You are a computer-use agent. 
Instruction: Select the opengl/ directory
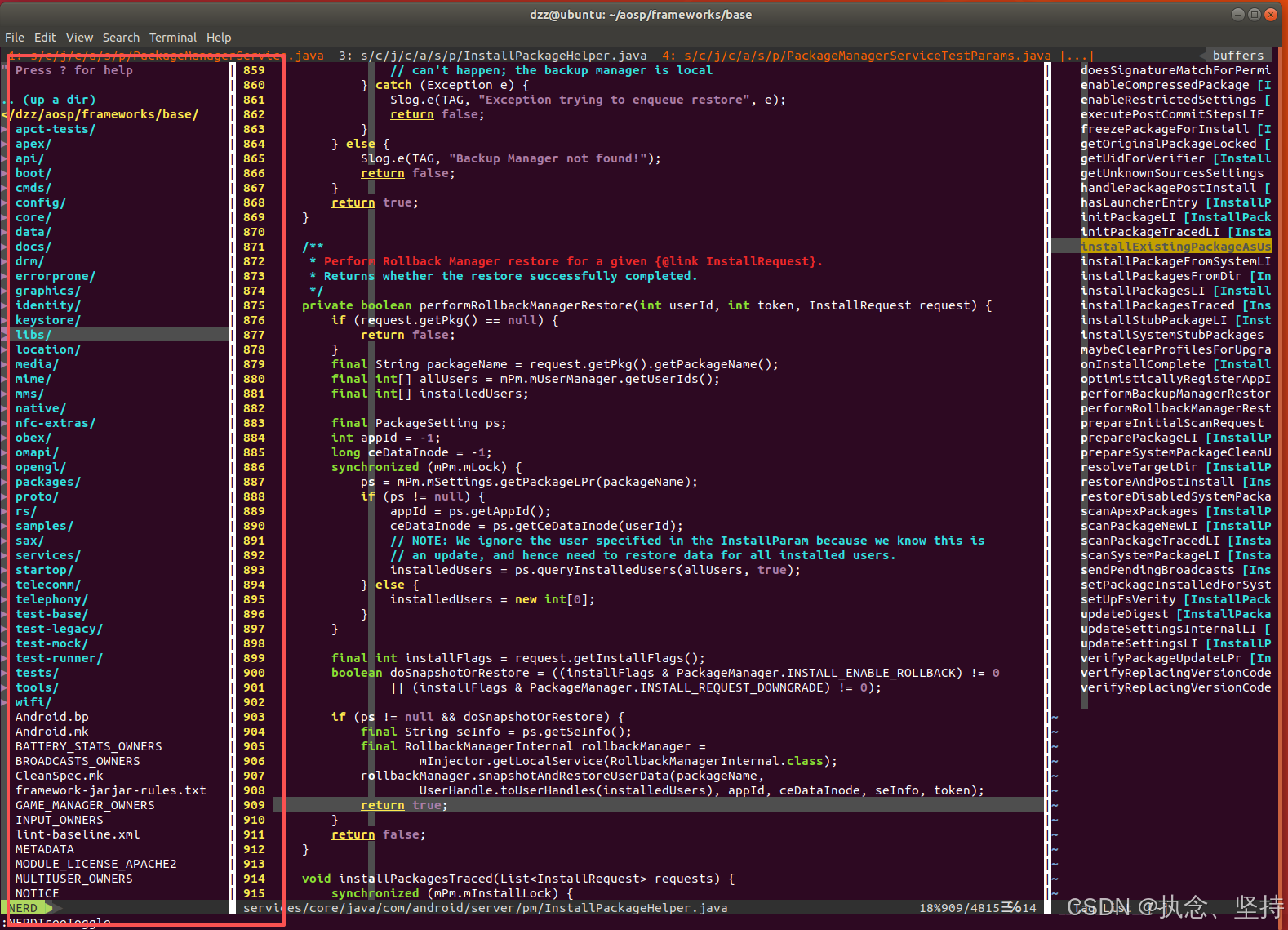40,467
